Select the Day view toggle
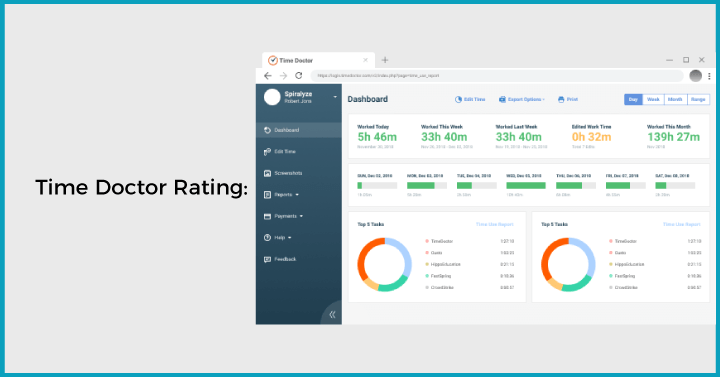 click(633, 99)
